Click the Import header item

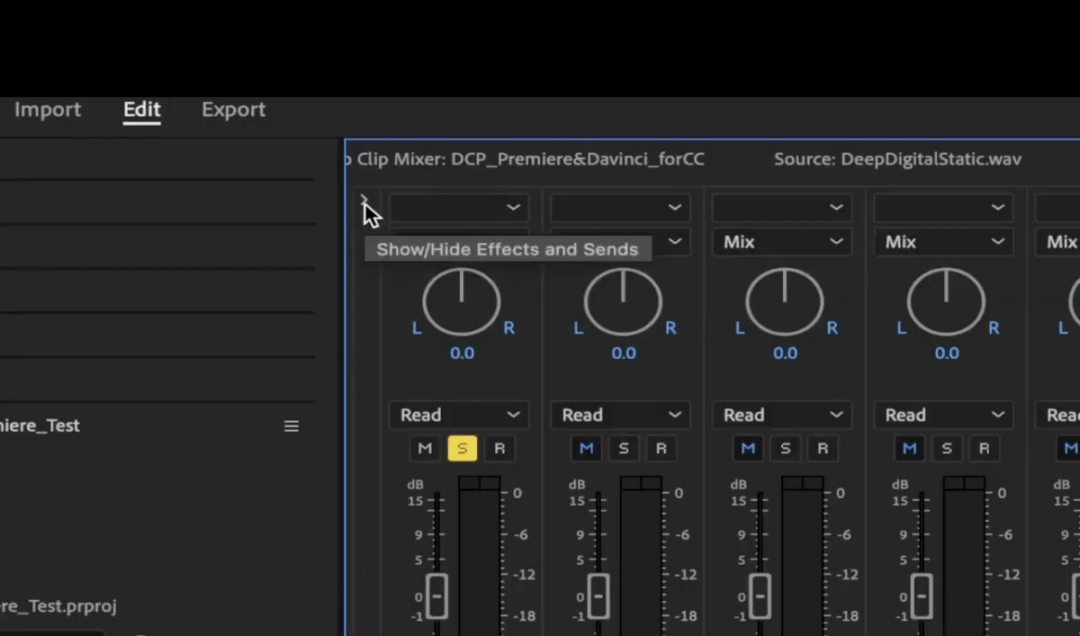point(47,109)
